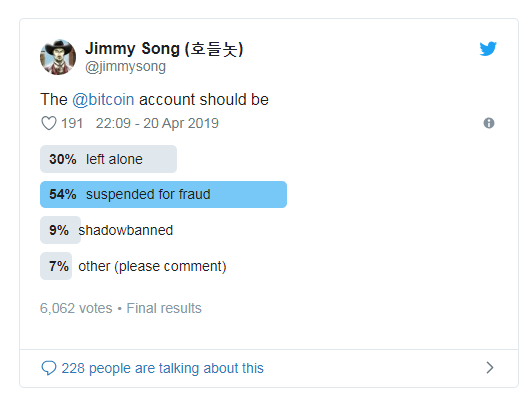The width and height of the screenshot is (529, 404).
Task: Click the 191 likes count
Action: click(x=72, y=123)
